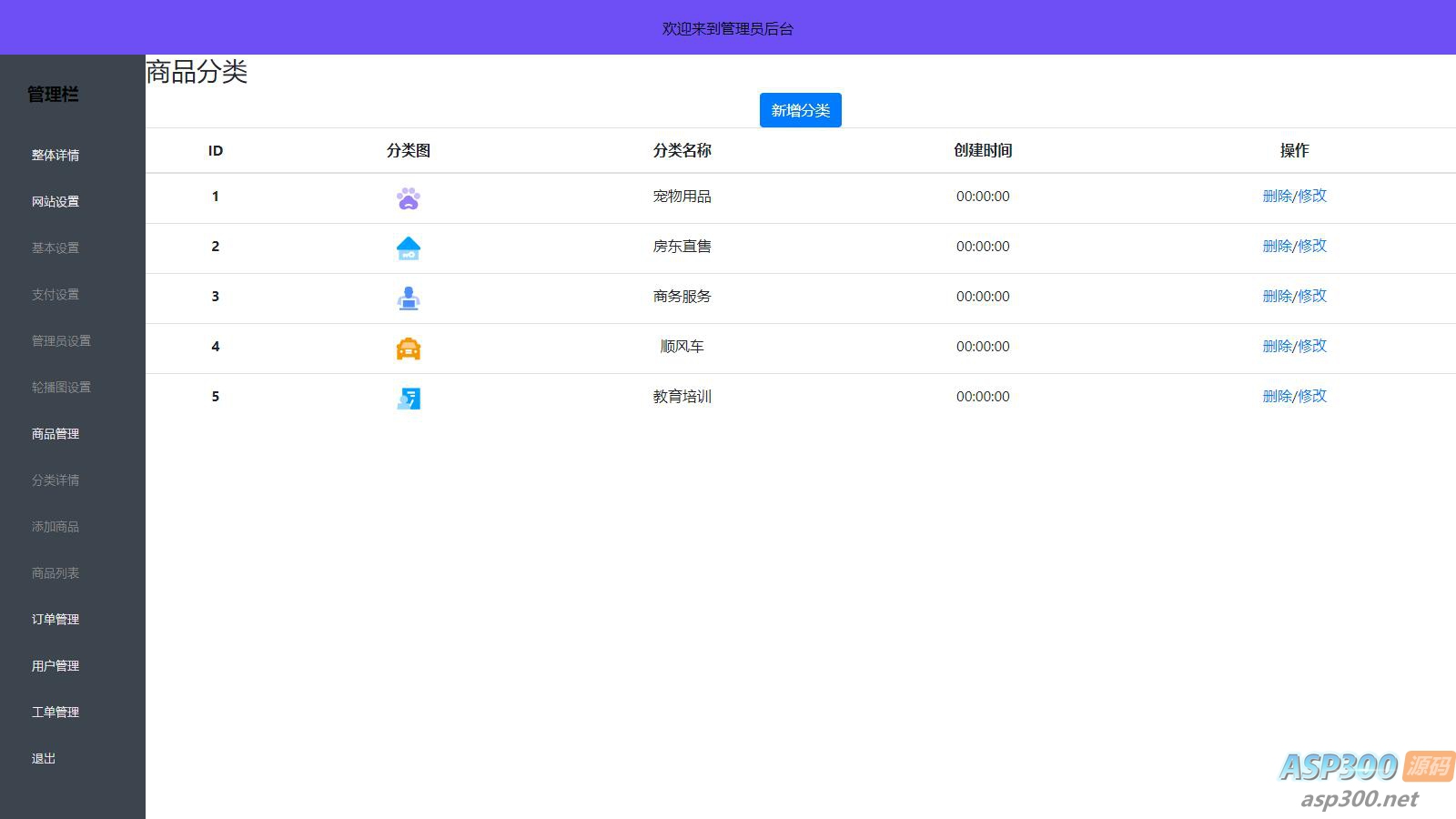The height and width of the screenshot is (819, 1456).
Task: Click the business service person icon
Action: click(409, 298)
